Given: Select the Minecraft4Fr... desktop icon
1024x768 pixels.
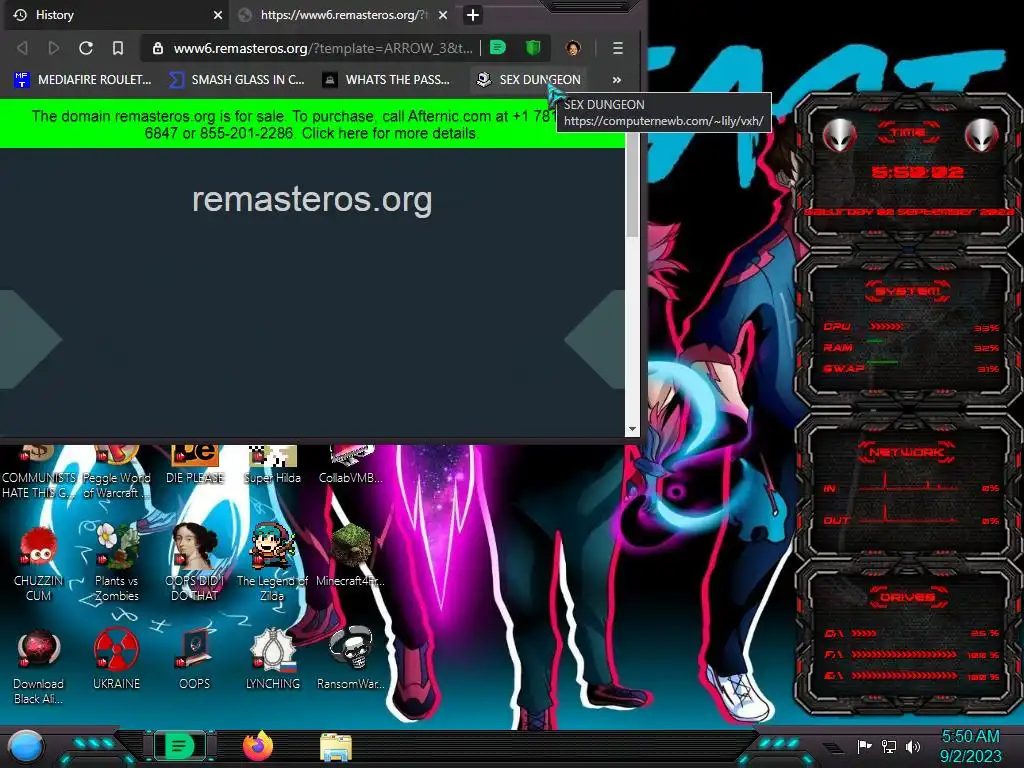Looking at the screenshot, I should click(x=351, y=555).
